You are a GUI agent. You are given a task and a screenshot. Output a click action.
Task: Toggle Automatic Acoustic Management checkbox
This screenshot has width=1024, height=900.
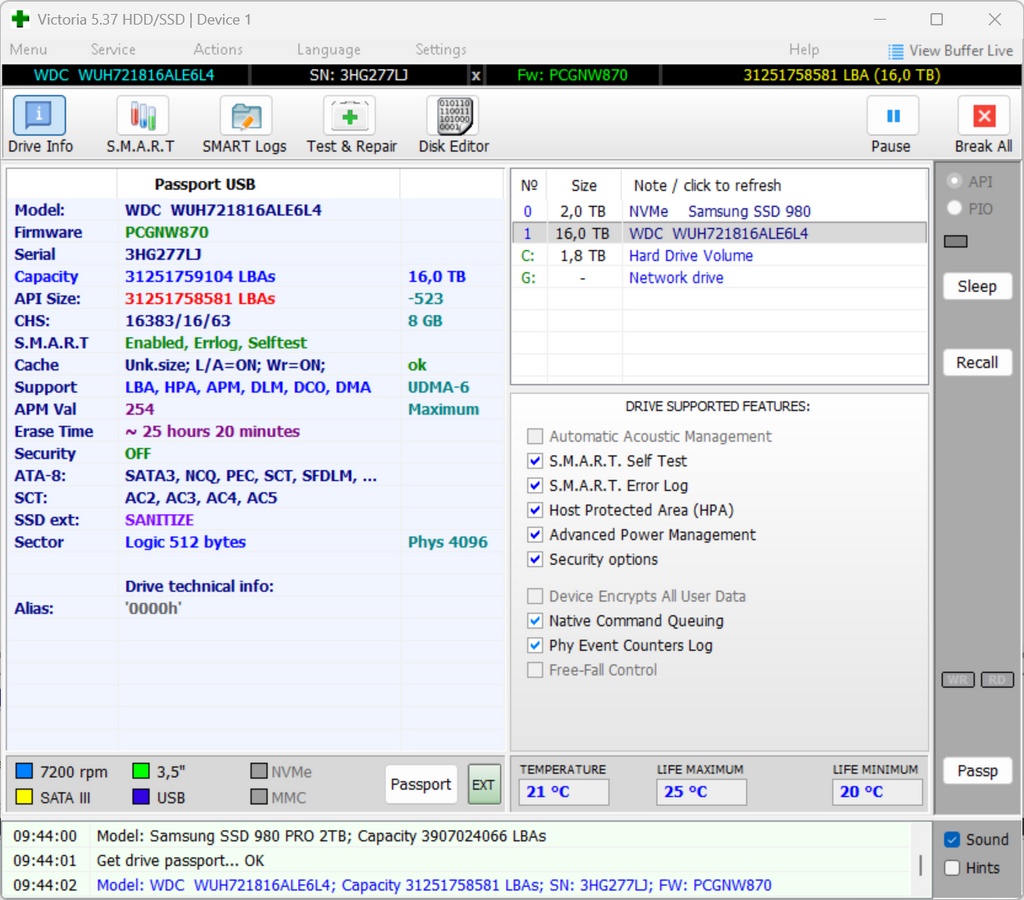click(x=535, y=436)
